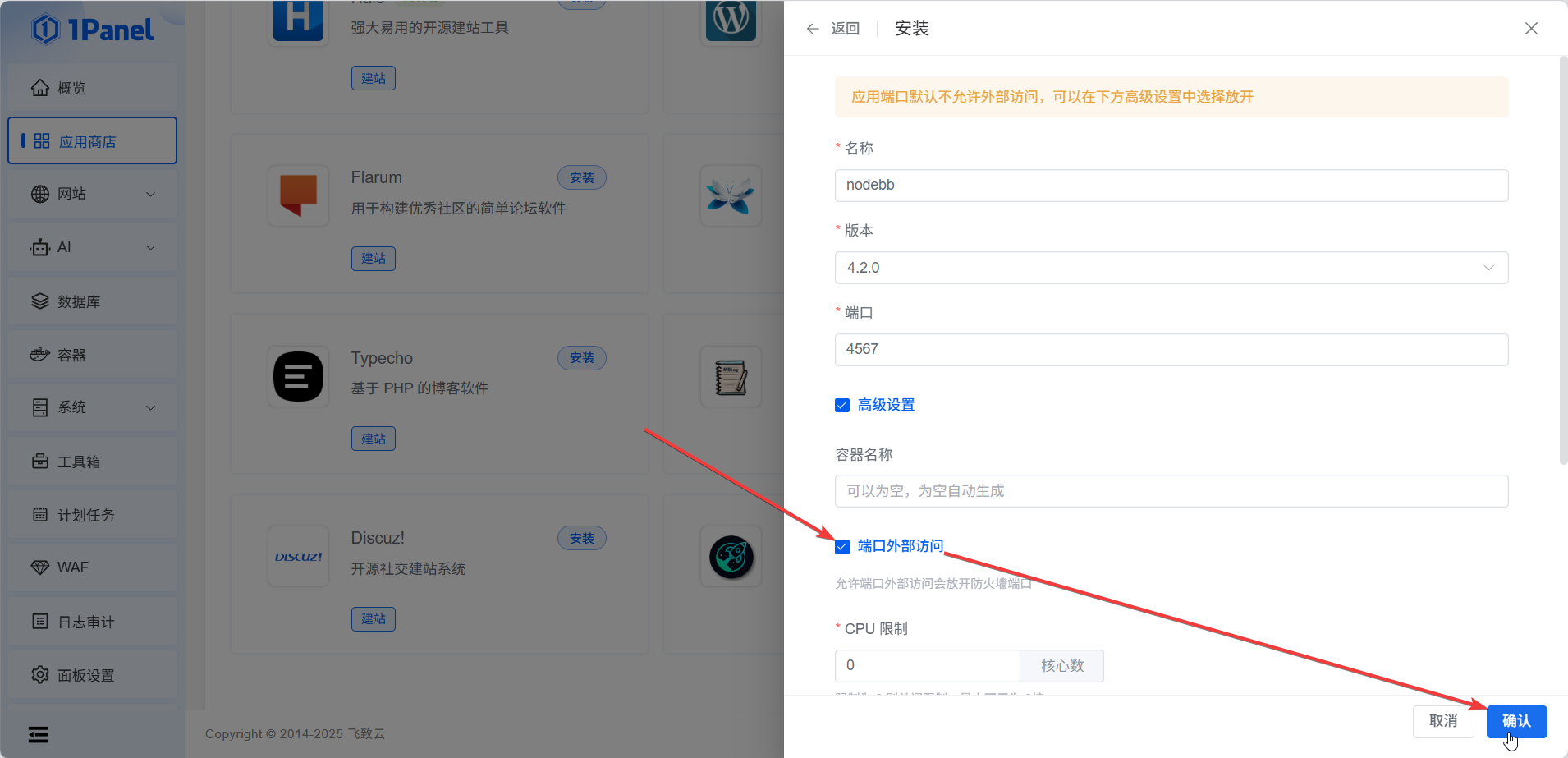Open the 版本 4.2.0 dropdown

tap(1171, 268)
